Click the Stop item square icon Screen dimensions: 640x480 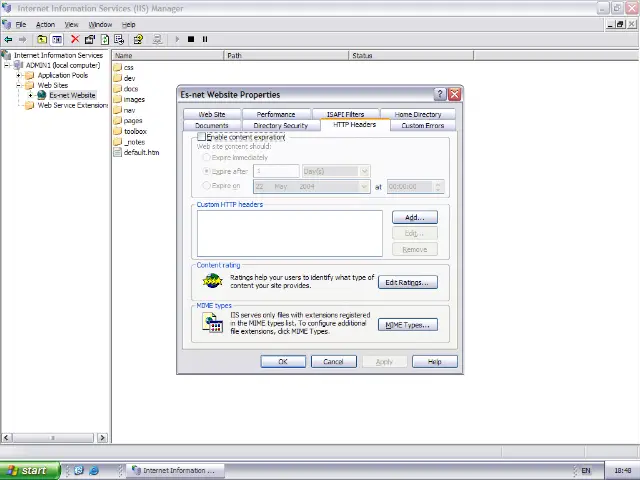tap(191, 39)
